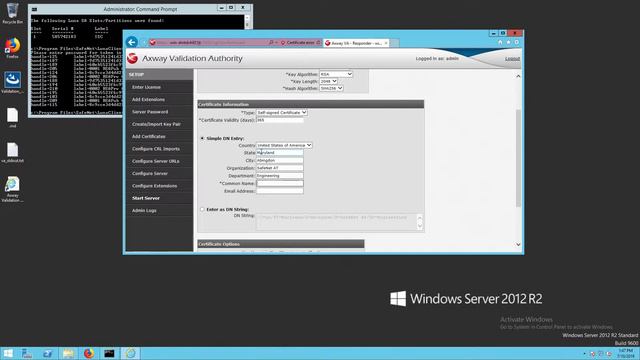
Task: Open Firefox desktop shortcut
Action: pyautogui.click(x=12, y=47)
